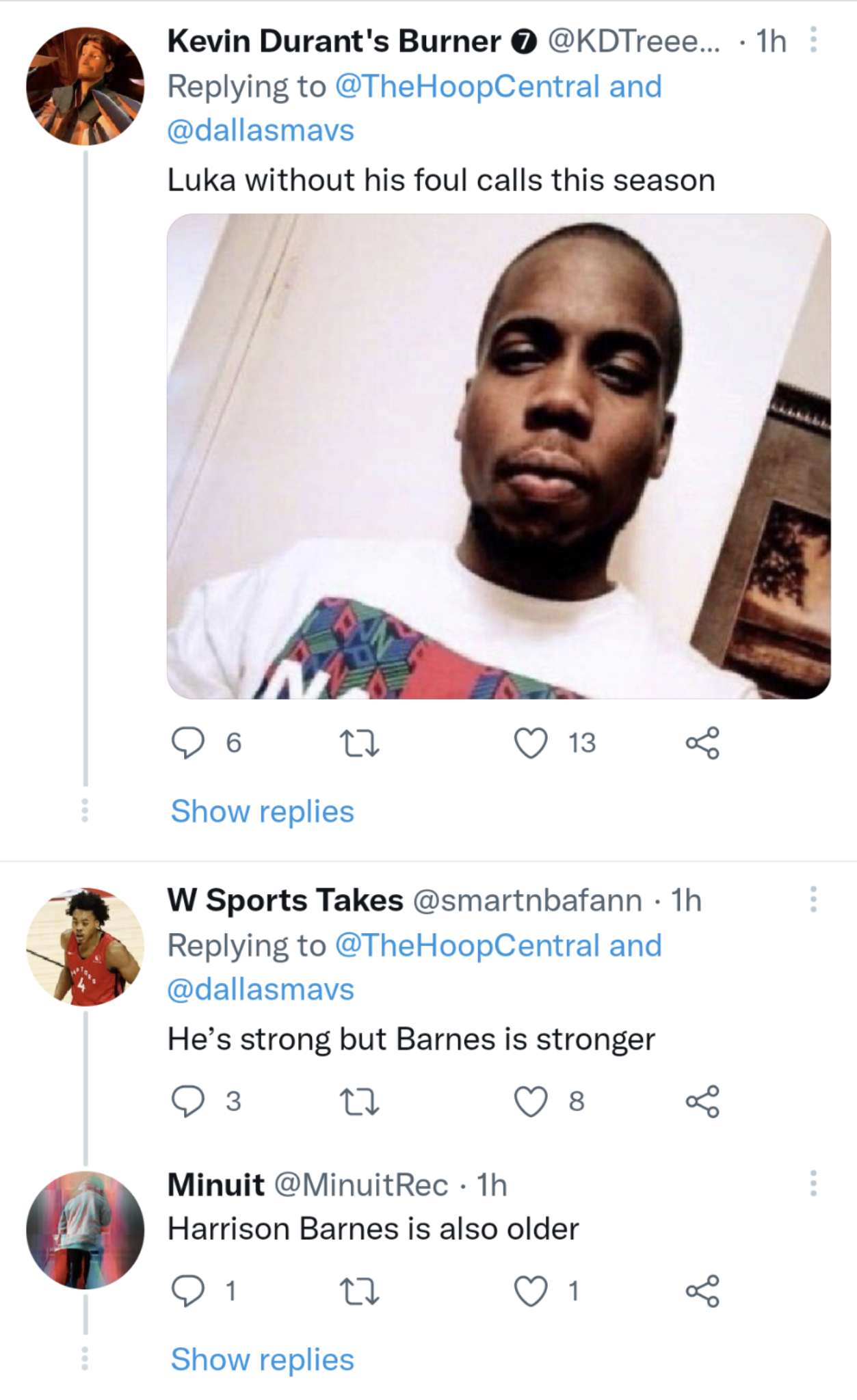Show replies under Minuit's tweet
The height and width of the screenshot is (1400, 857).
[x=263, y=1360]
